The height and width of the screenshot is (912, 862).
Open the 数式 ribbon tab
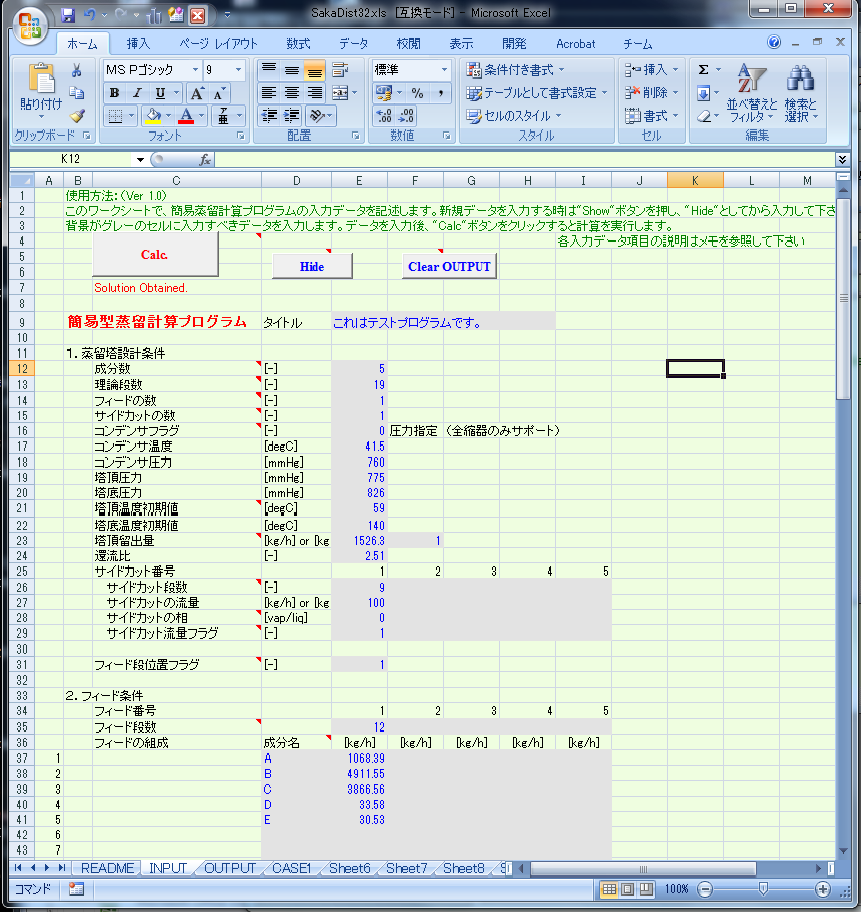(298, 44)
